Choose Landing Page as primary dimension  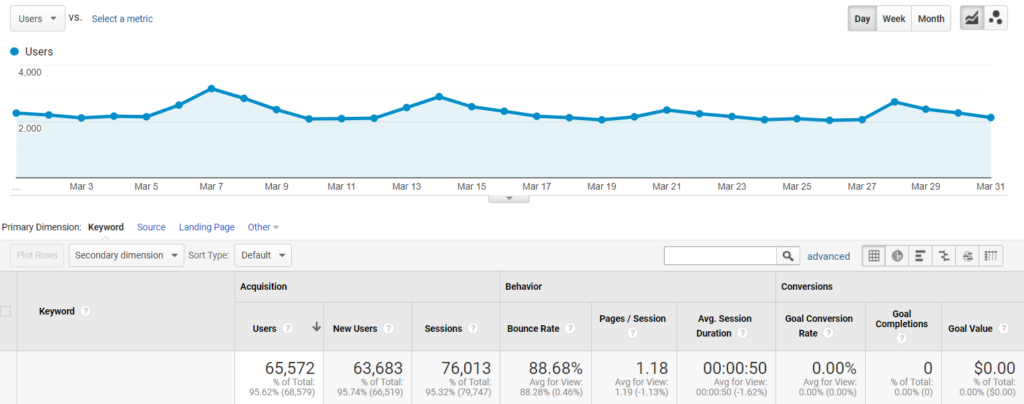tap(207, 227)
